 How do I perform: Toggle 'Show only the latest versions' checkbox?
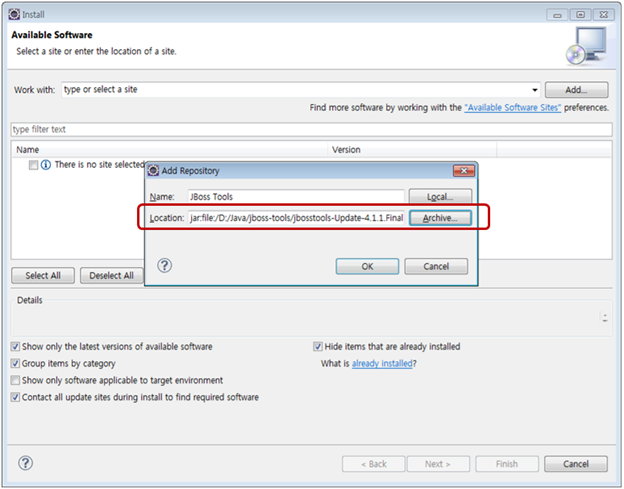coord(15,347)
